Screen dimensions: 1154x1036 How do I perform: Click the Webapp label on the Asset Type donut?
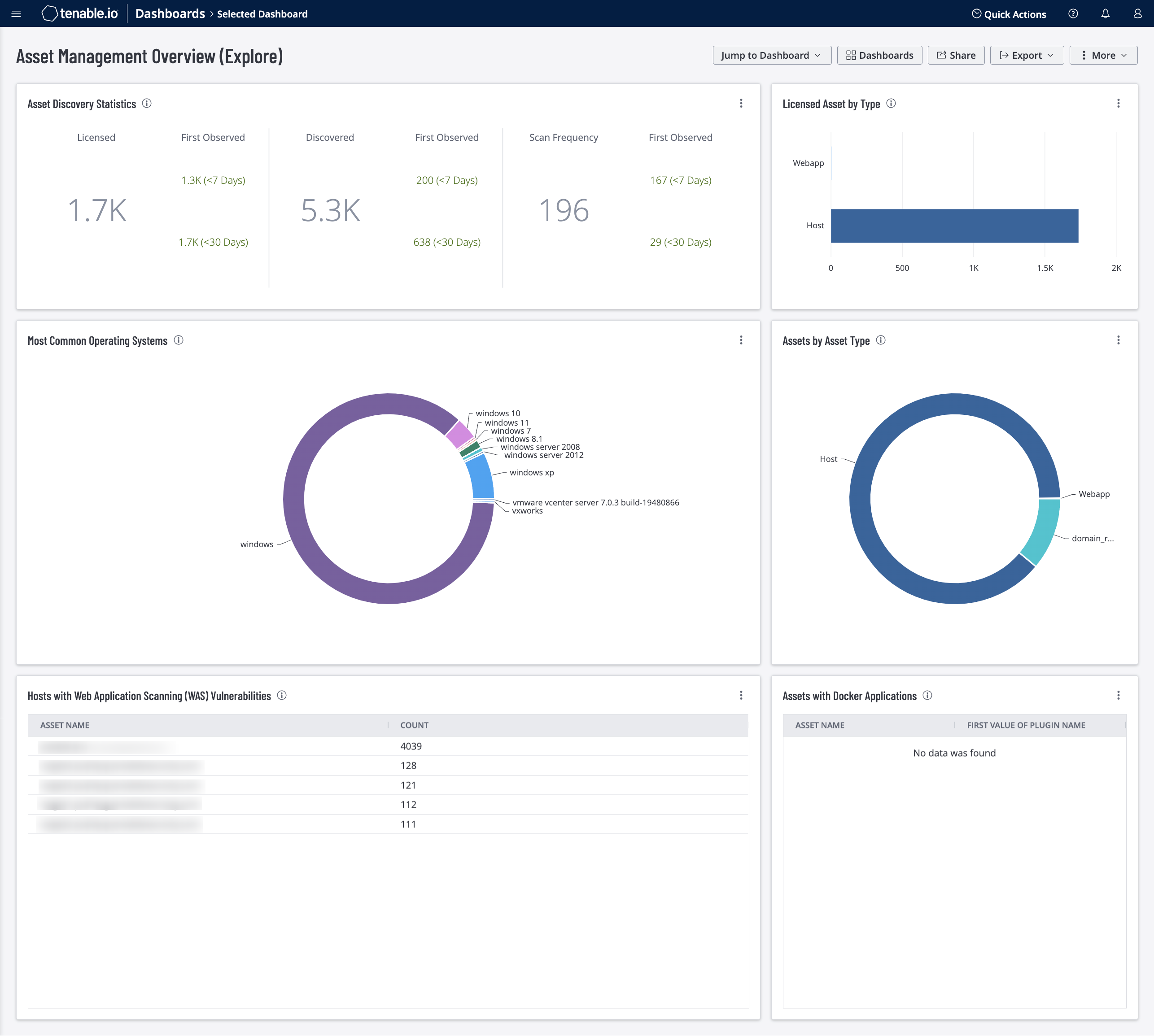pos(1093,493)
